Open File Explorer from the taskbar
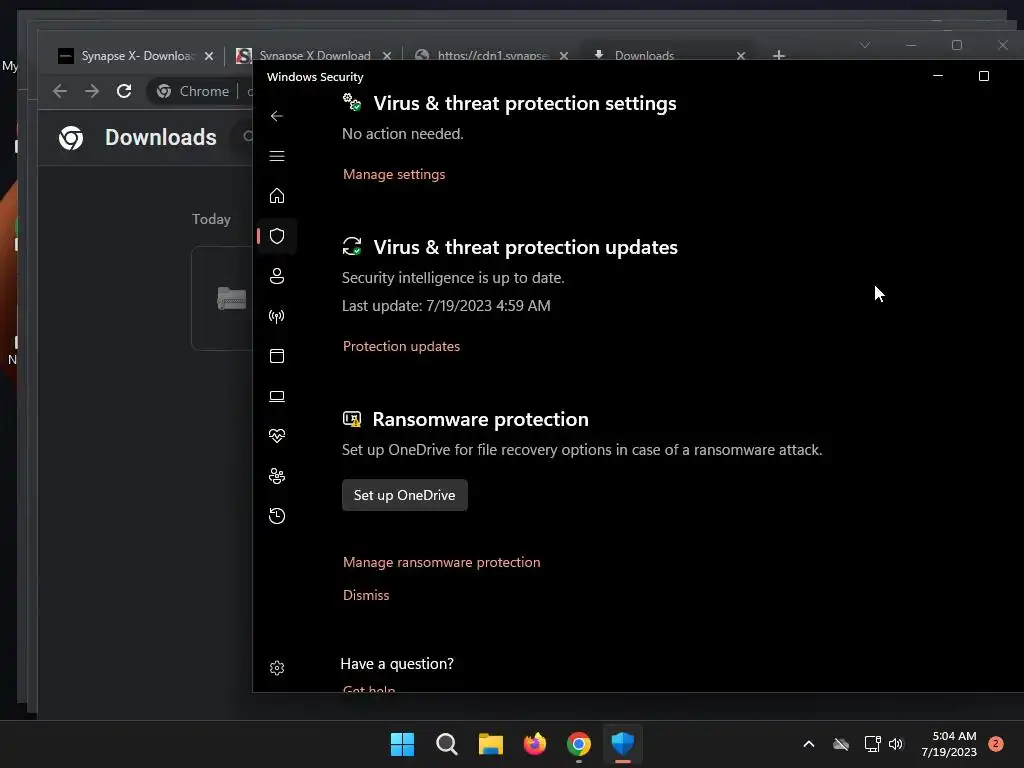Screen dimensions: 1024x768 (490, 744)
